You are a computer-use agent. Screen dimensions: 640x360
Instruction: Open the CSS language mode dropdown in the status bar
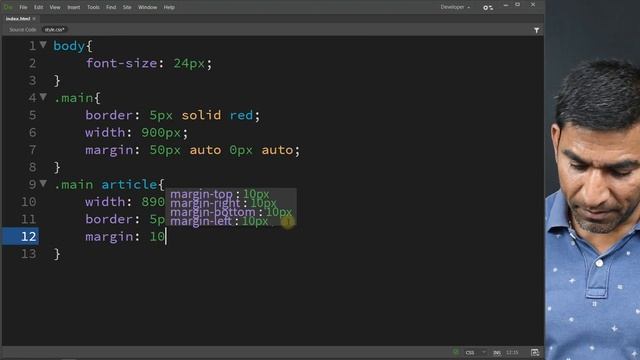[476, 353]
